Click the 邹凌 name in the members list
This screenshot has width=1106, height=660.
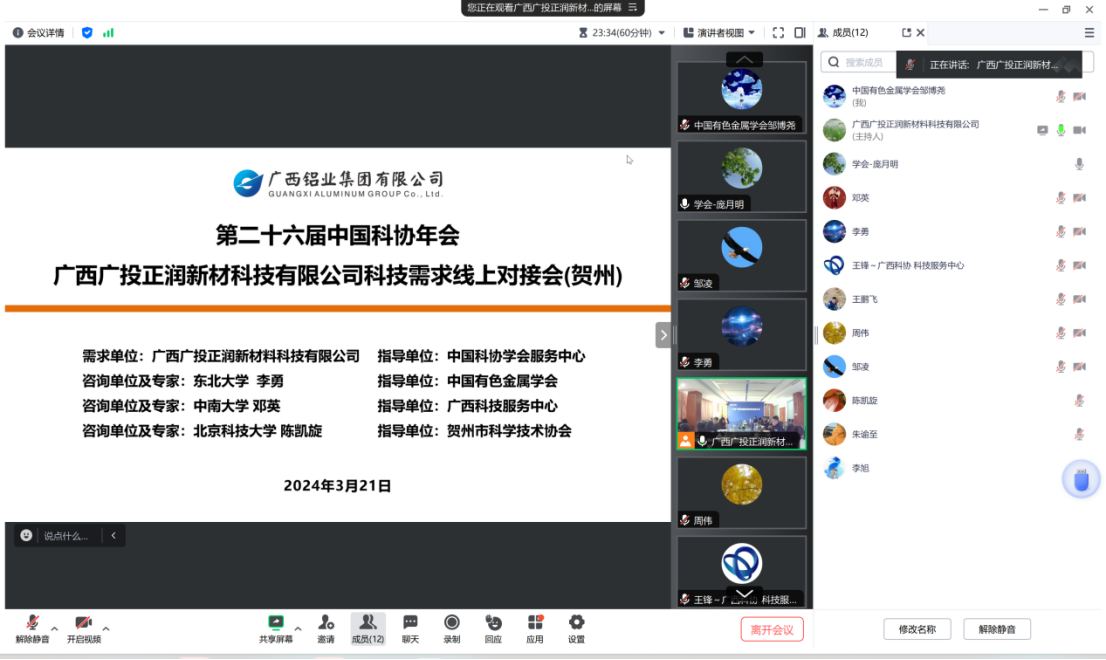[x=861, y=367]
